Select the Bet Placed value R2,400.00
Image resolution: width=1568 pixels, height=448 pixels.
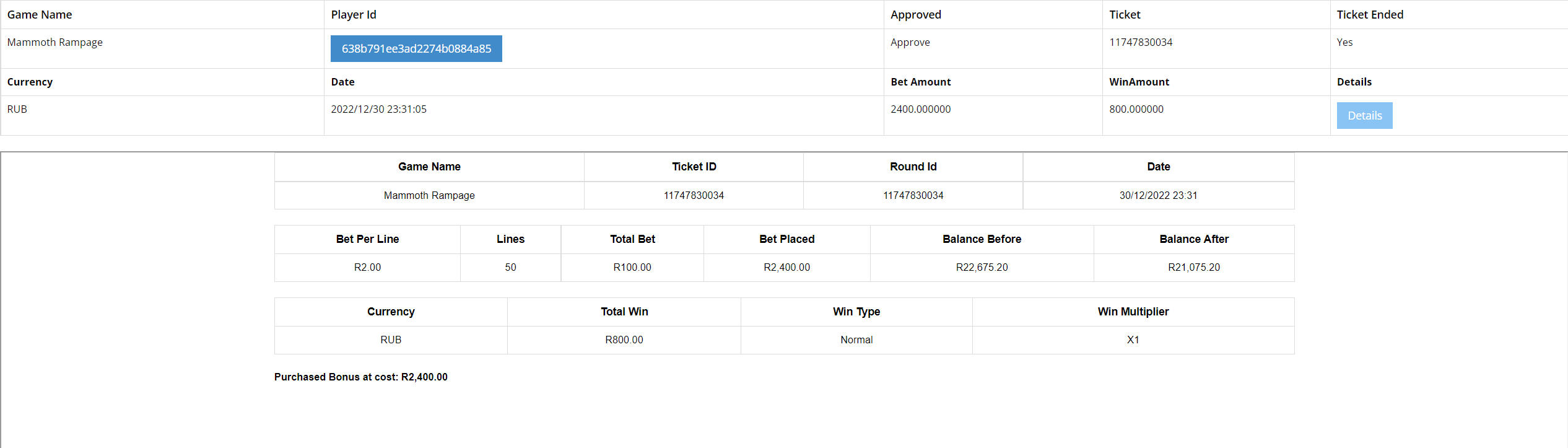point(786,267)
